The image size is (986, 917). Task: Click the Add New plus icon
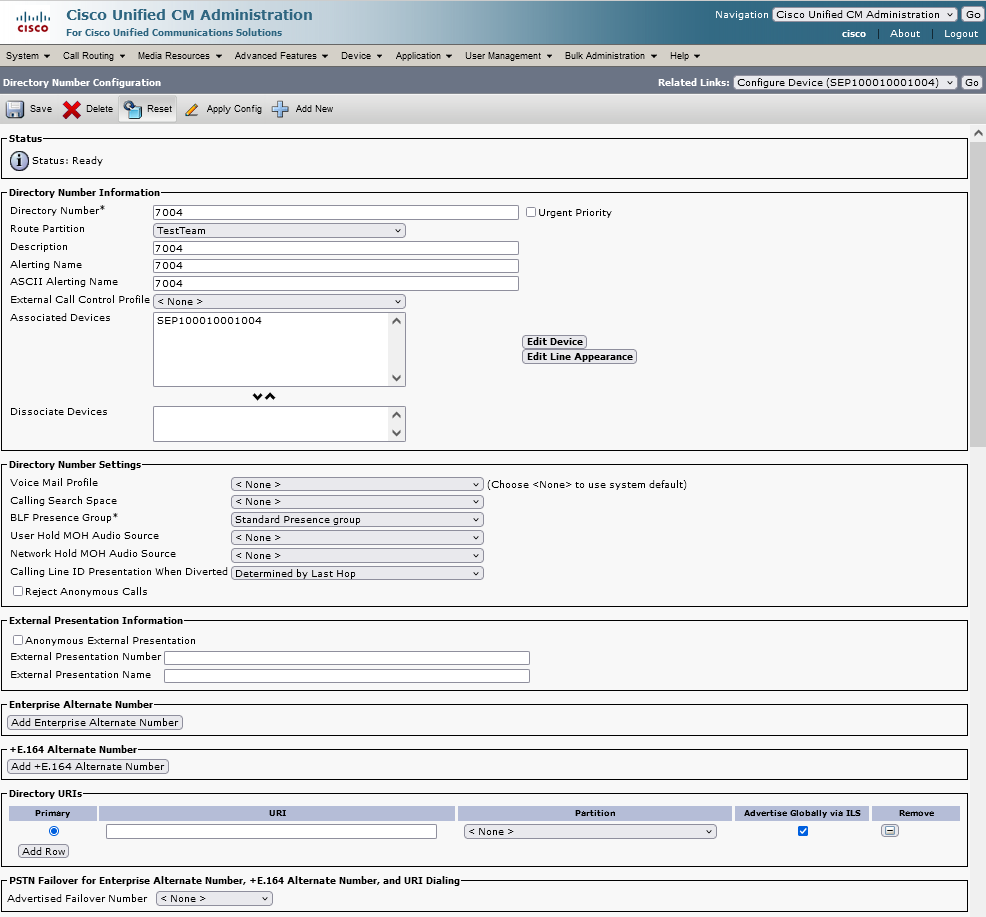[x=280, y=109]
